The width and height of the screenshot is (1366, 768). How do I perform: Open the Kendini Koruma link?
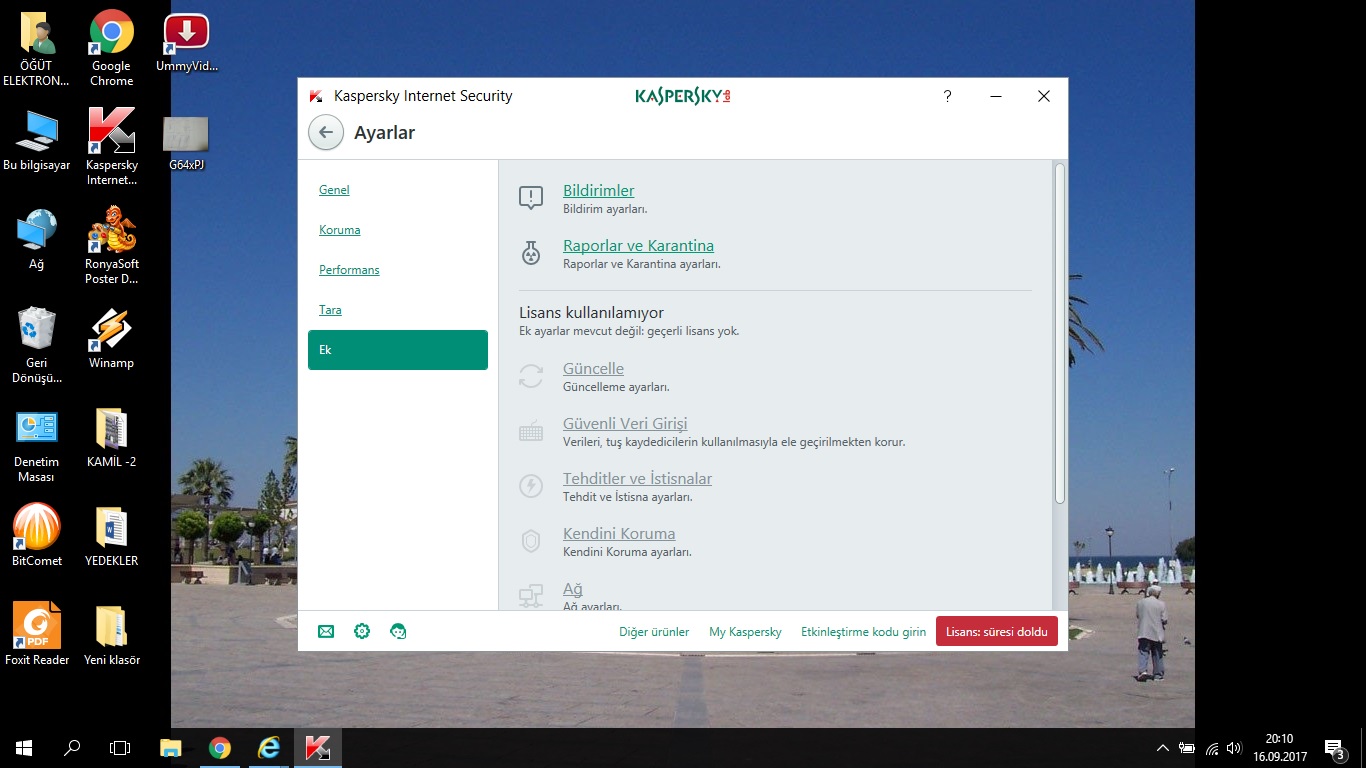click(619, 534)
